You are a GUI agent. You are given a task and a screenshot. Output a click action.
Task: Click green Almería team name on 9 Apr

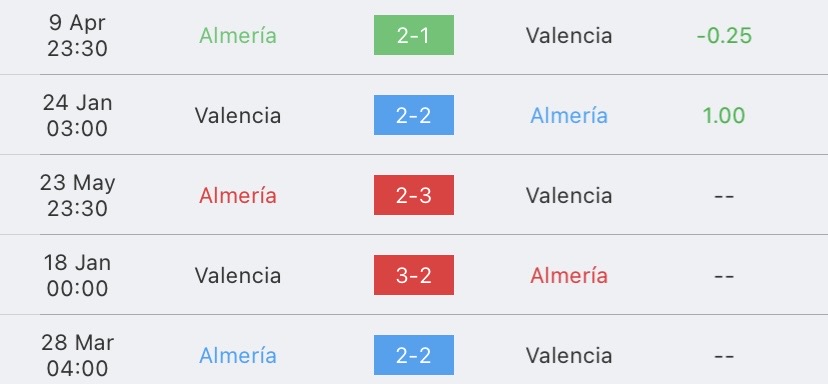point(238,35)
